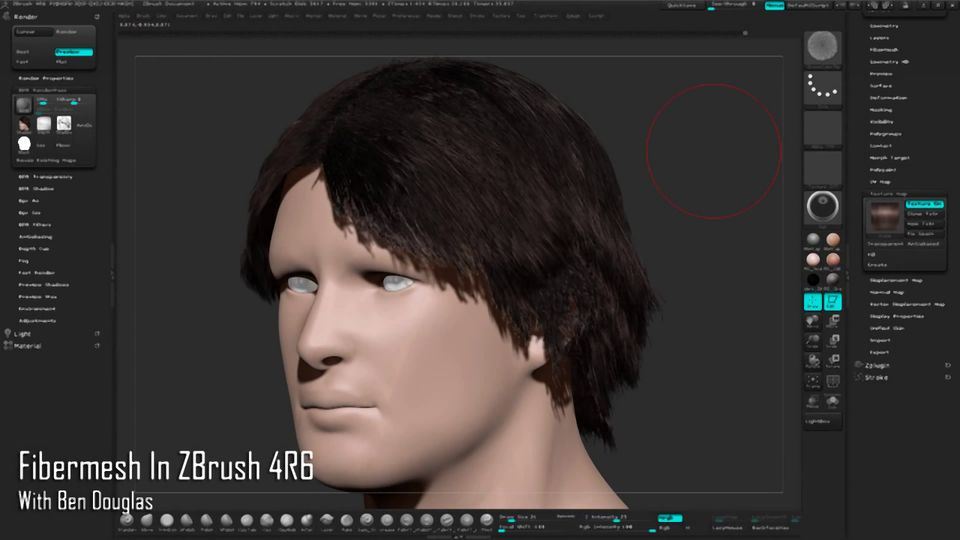Toggle the cyan Mrgb button by Z Intensity
The width and height of the screenshot is (960, 540).
(x=669, y=518)
